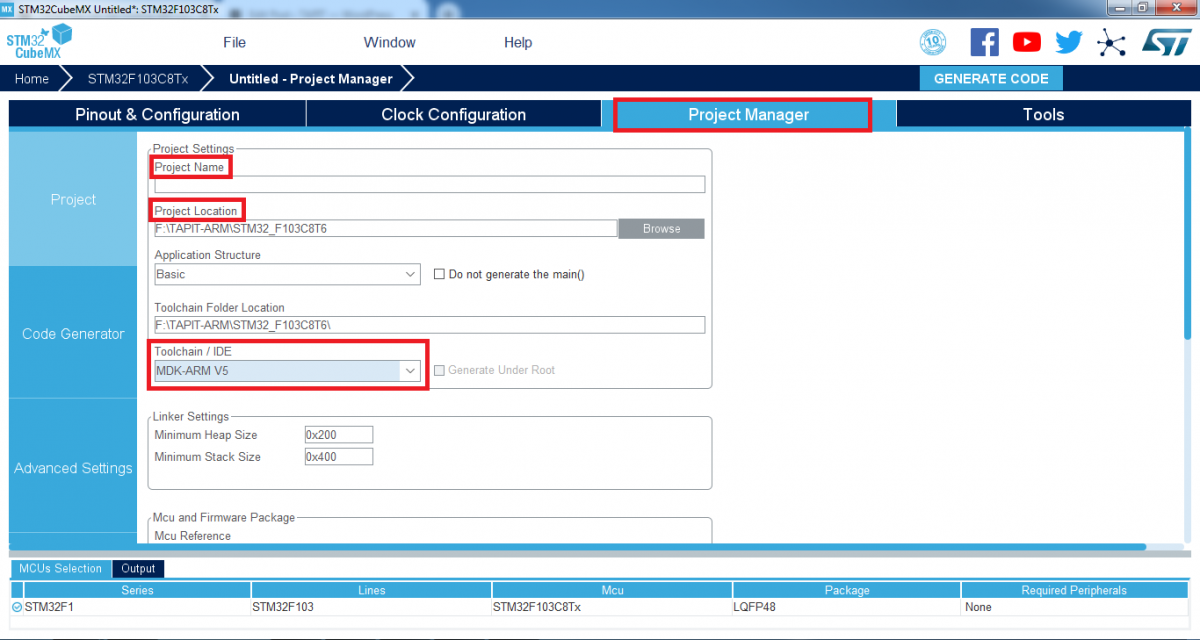
Task: Enable Do not generate the main() checkbox
Action: [x=439, y=274]
